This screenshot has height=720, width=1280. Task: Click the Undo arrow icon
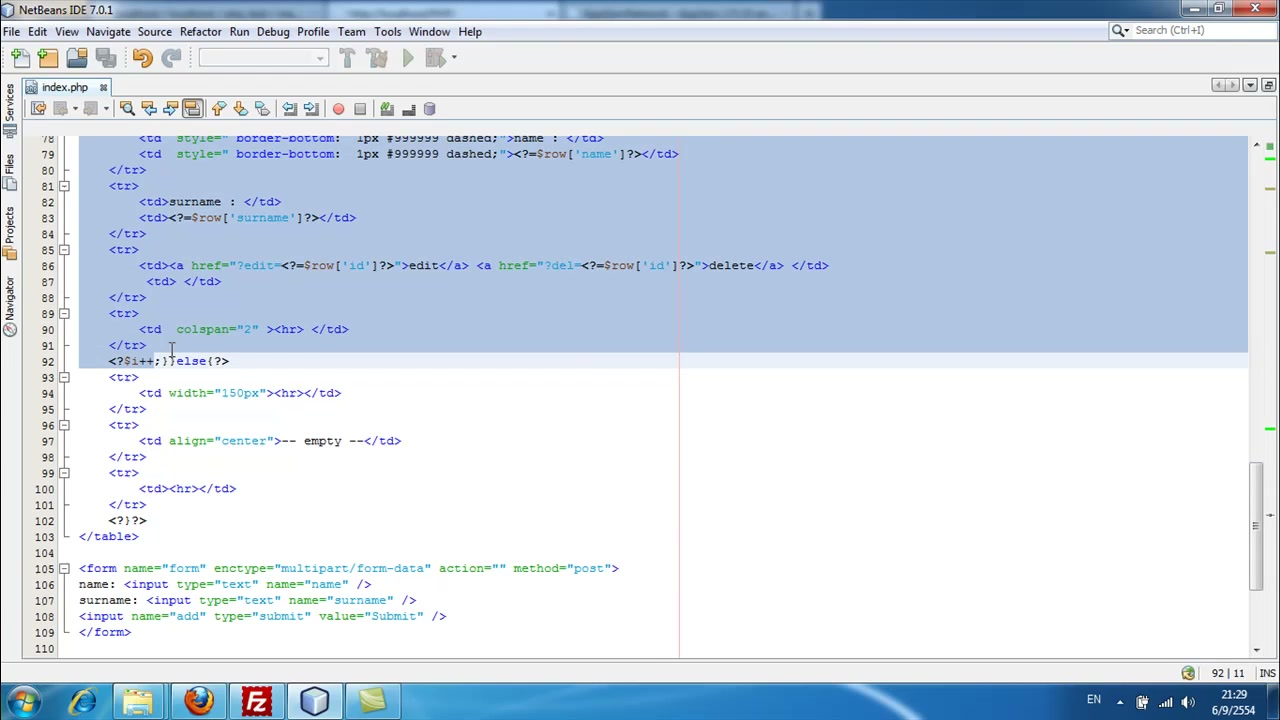142,58
